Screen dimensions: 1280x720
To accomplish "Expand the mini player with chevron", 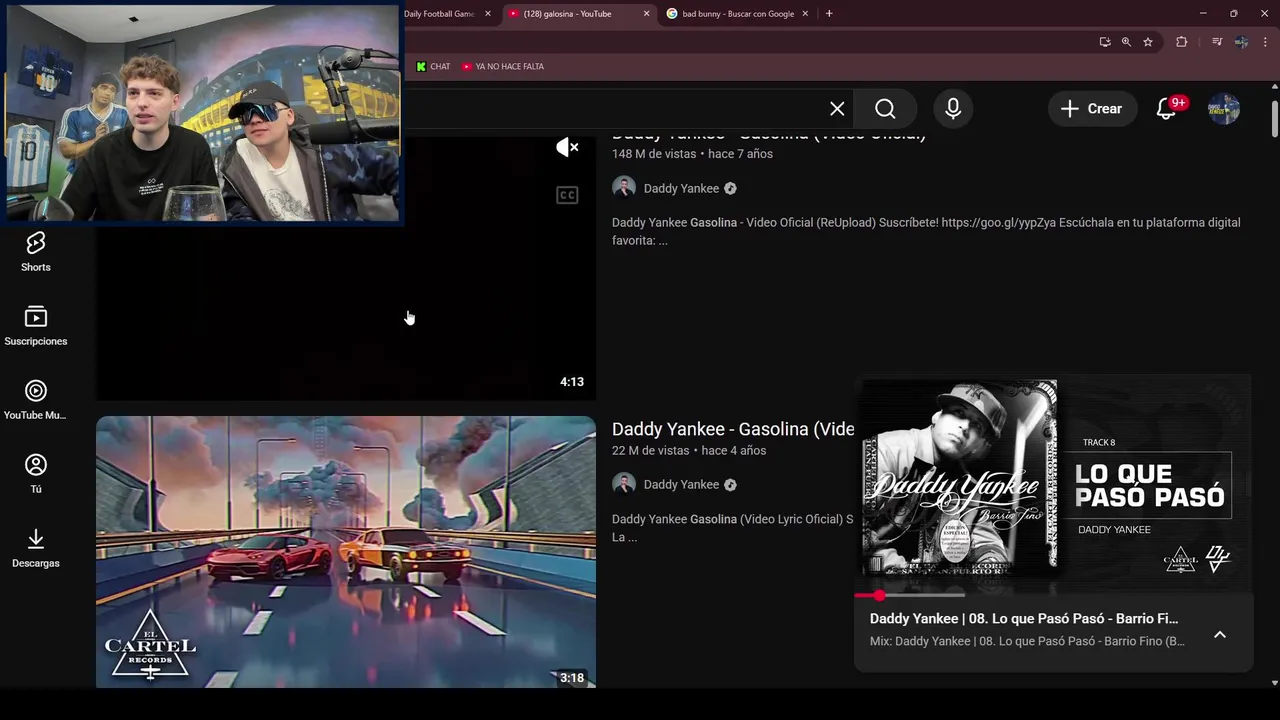I will pyautogui.click(x=1220, y=634).
